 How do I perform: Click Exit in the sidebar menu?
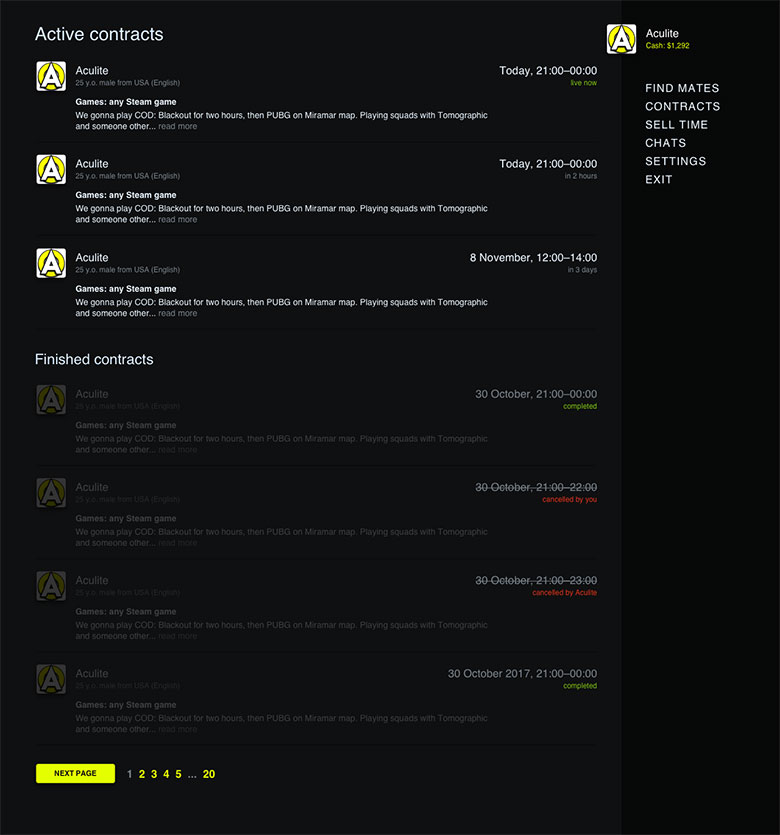pos(659,179)
